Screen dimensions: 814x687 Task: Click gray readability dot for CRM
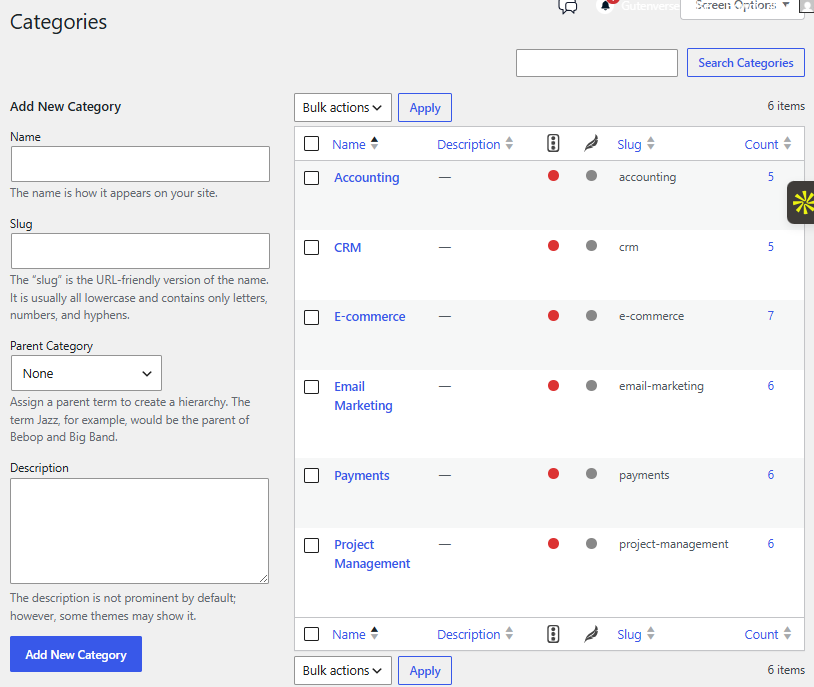pos(591,246)
